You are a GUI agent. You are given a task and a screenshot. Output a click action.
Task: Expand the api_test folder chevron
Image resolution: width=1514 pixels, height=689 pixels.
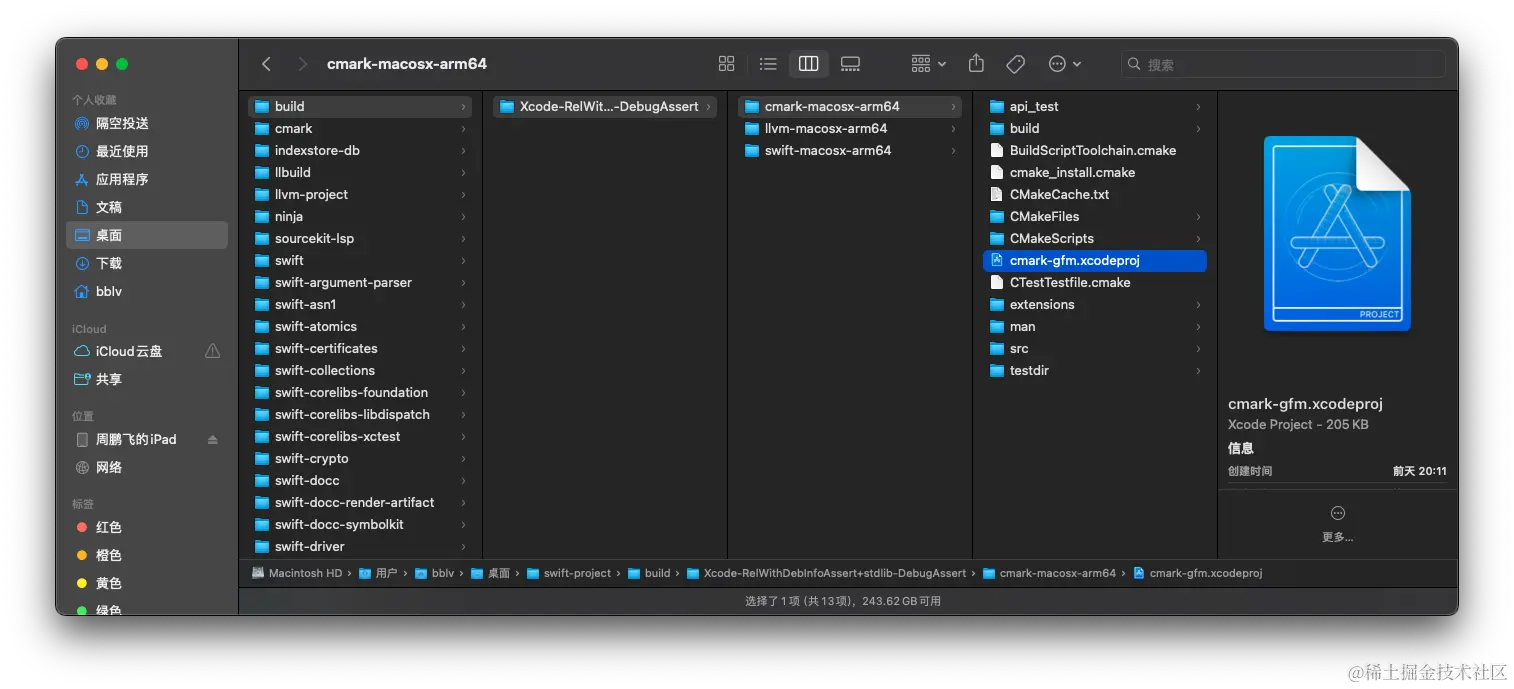click(x=1198, y=106)
